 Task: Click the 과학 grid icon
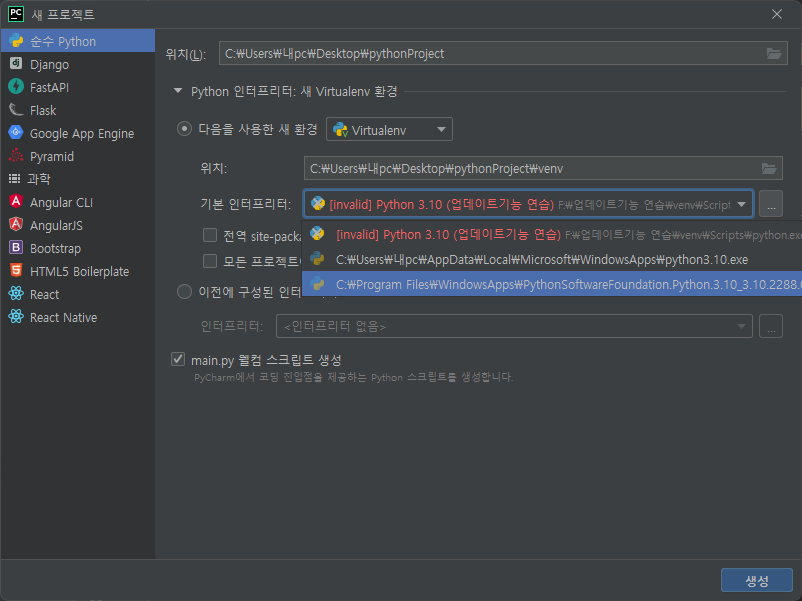tap(15, 179)
